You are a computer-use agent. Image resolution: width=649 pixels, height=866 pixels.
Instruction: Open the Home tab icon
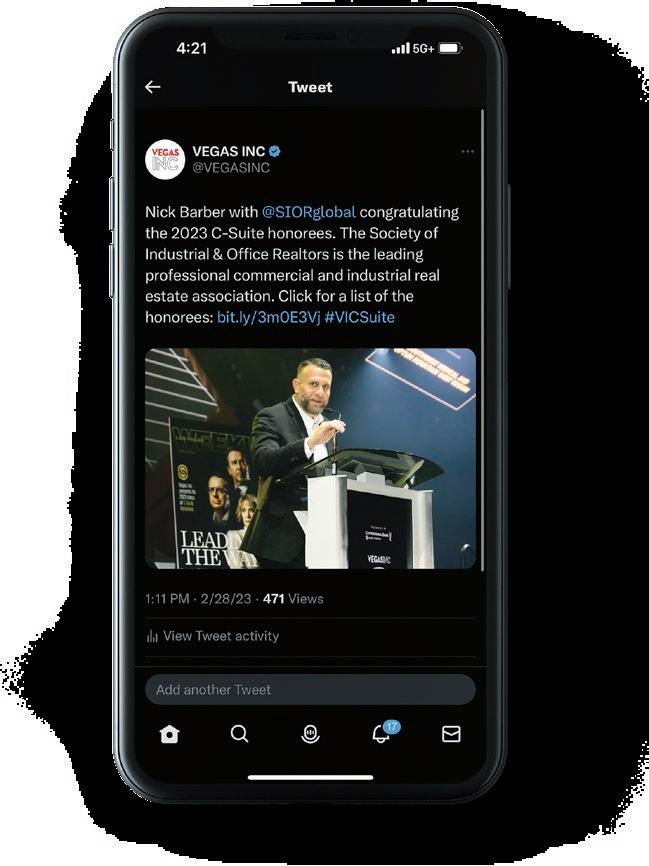click(169, 734)
